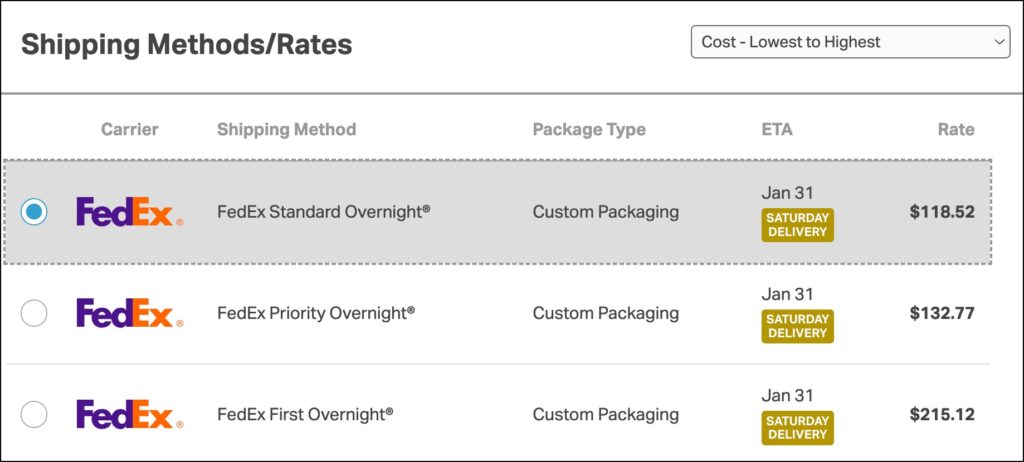The height and width of the screenshot is (462, 1024).
Task: Choose the FedEx First Overnight radio option
Action: pyautogui.click(x=34, y=414)
